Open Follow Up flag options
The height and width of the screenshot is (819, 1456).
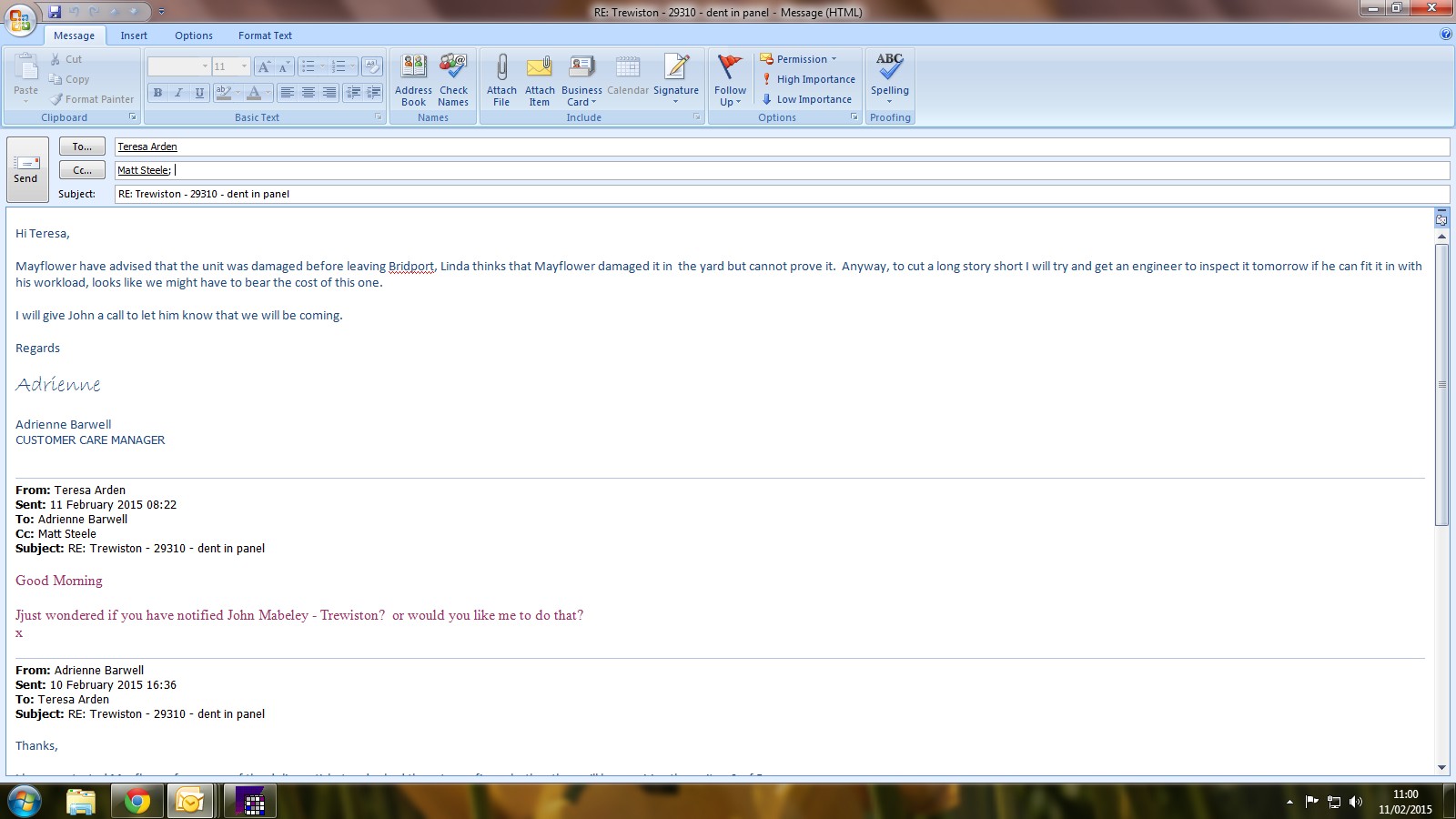[730, 80]
